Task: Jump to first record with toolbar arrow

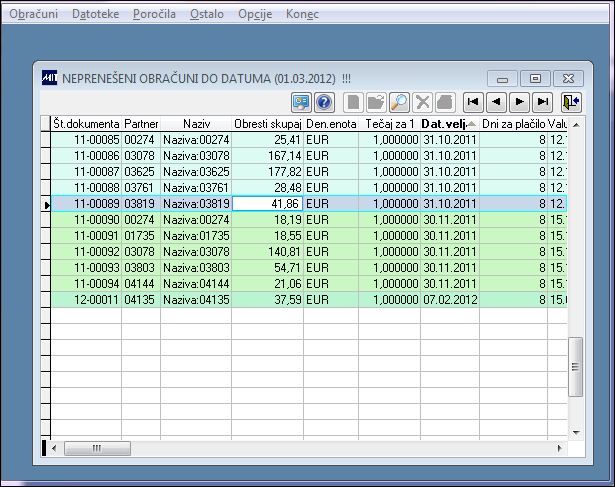Action: tap(473, 102)
